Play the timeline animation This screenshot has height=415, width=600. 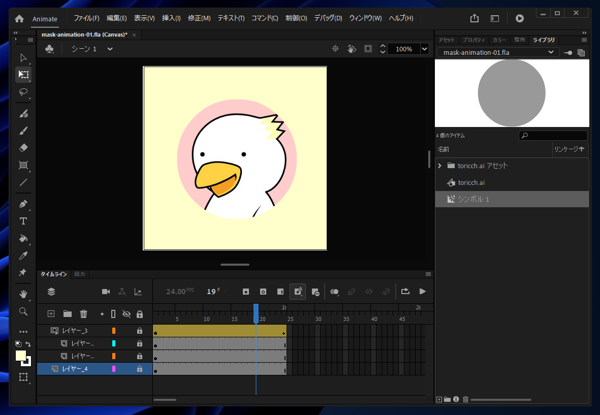423,292
